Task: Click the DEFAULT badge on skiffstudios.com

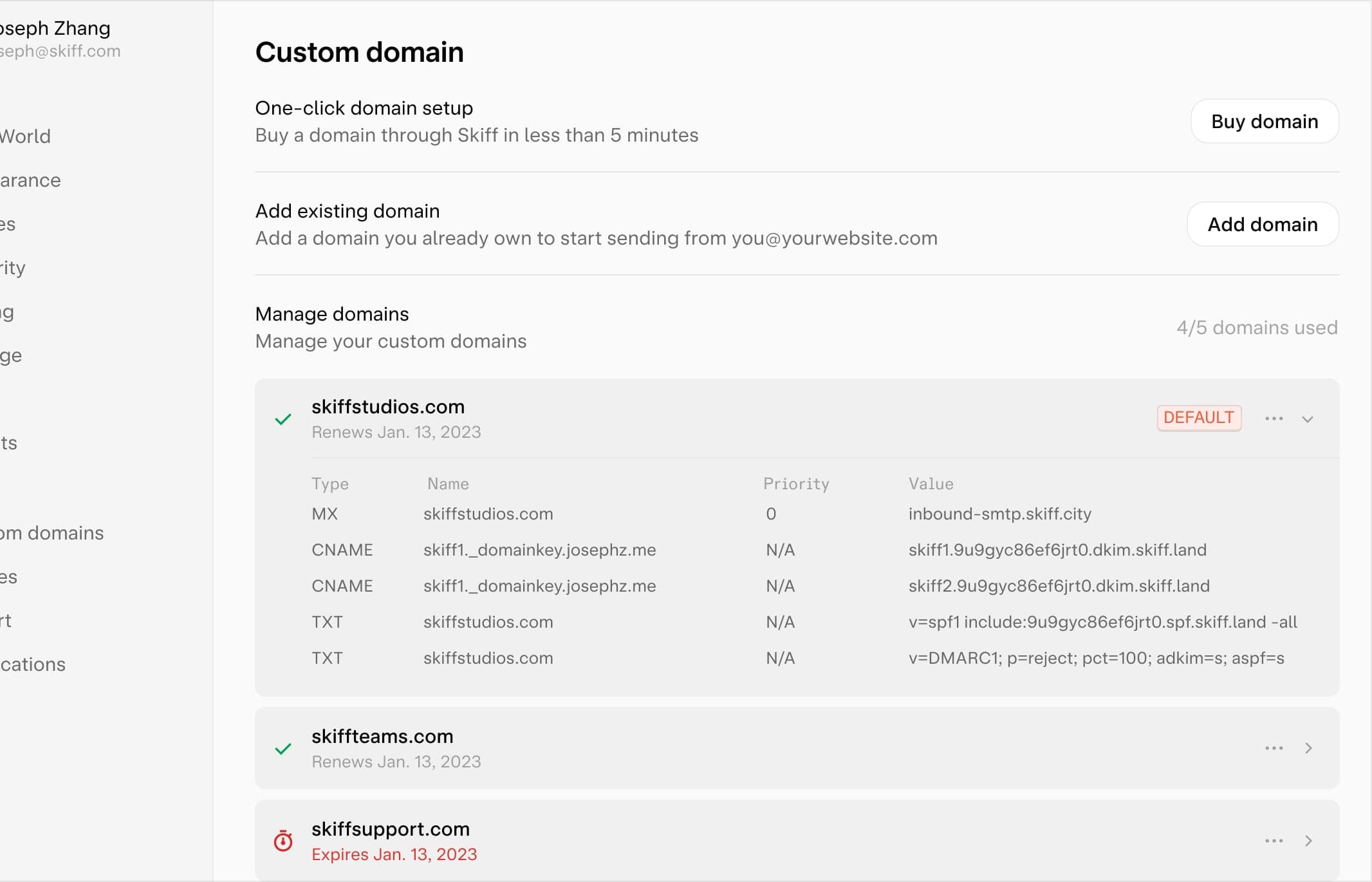Action: coord(1199,418)
